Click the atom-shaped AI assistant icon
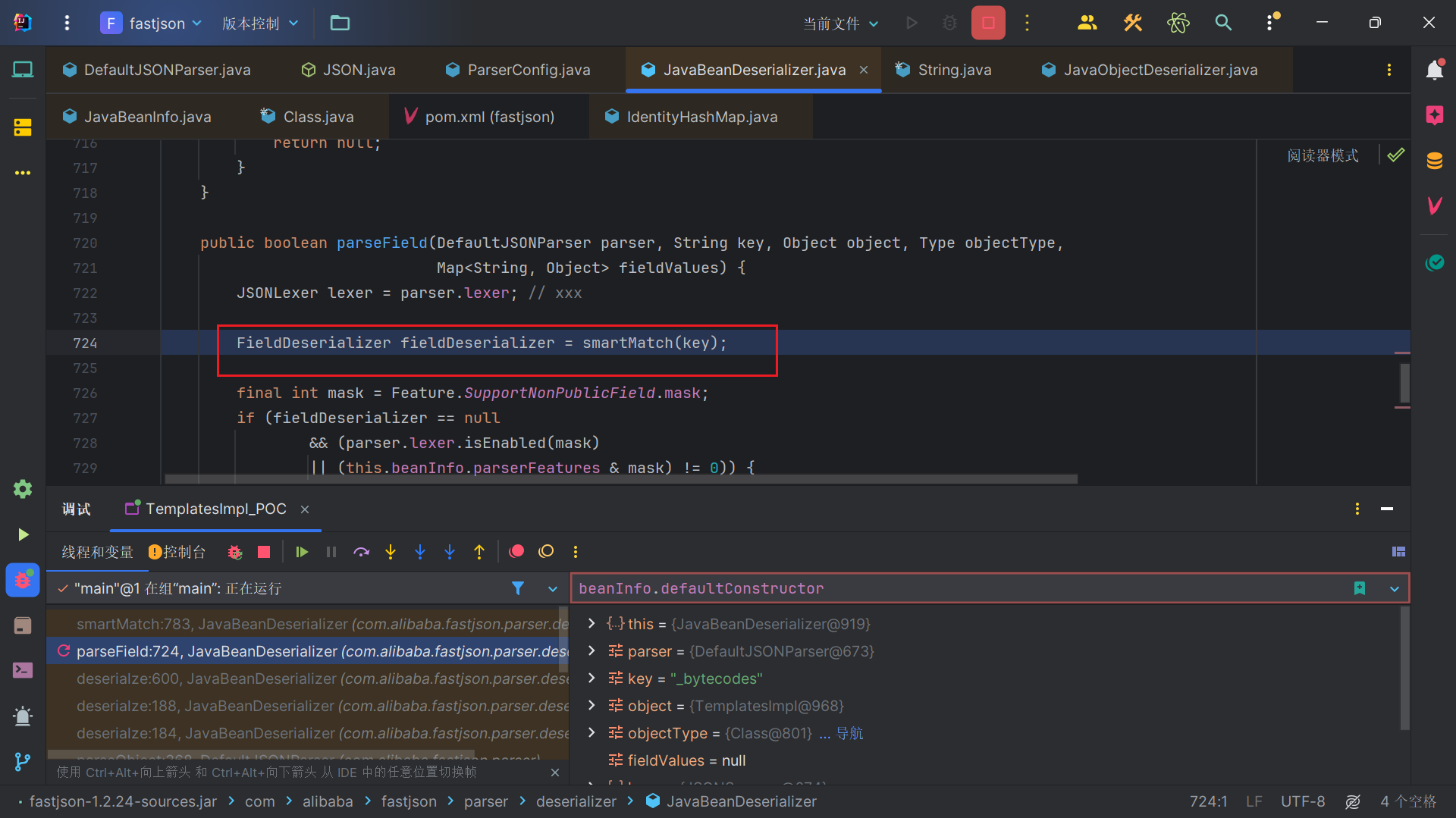The height and width of the screenshot is (818, 1456). click(1178, 24)
